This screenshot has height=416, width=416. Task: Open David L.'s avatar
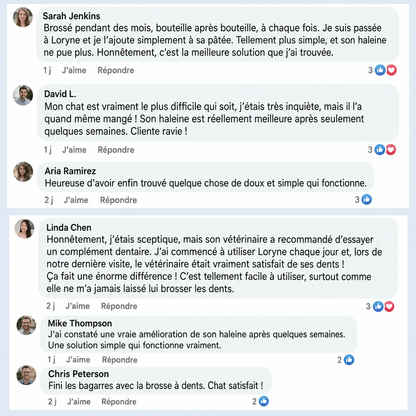pos(23,95)
